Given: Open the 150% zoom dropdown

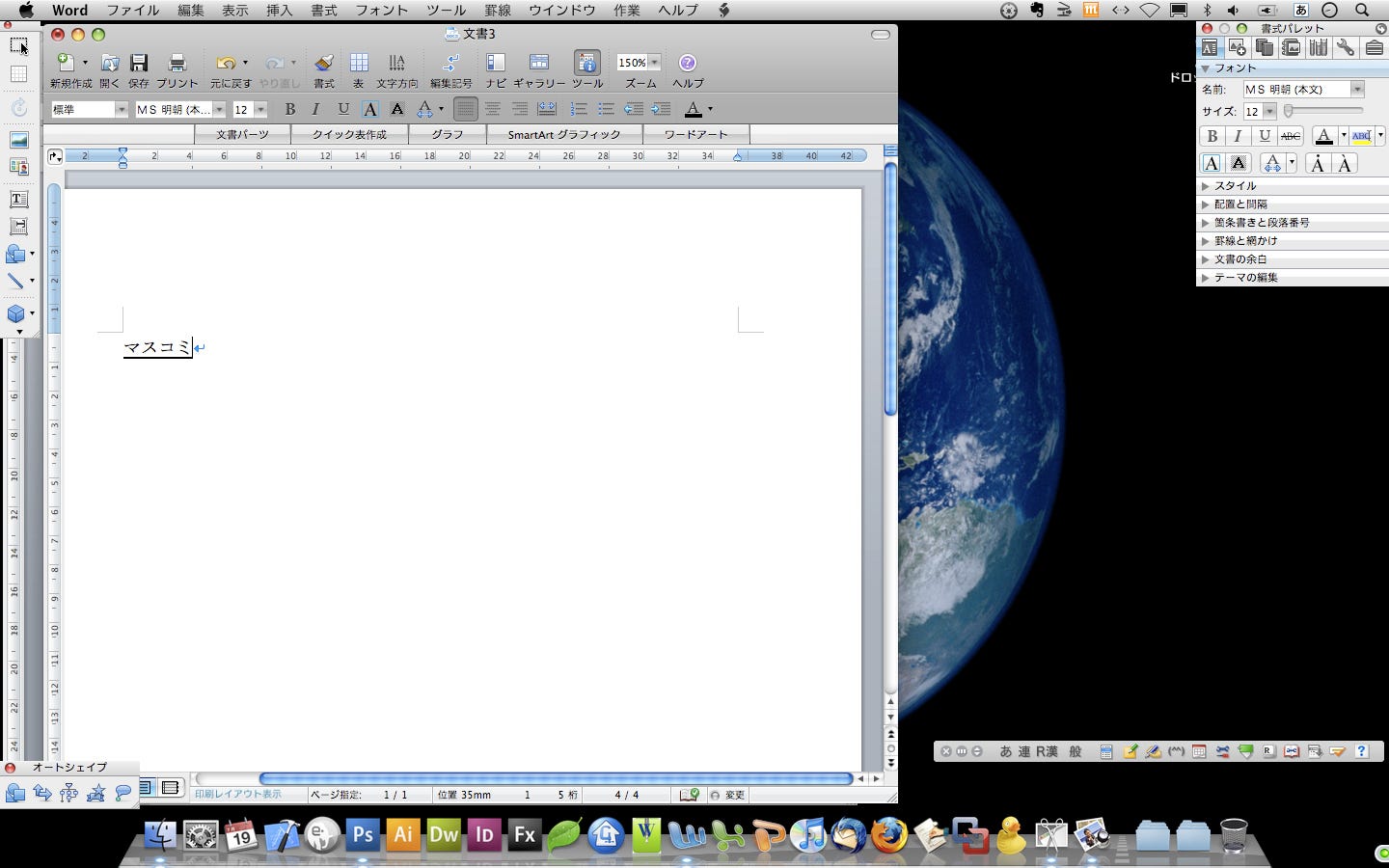Looking at the screenshot, I should pyautogui.click(x=654, y=63).
